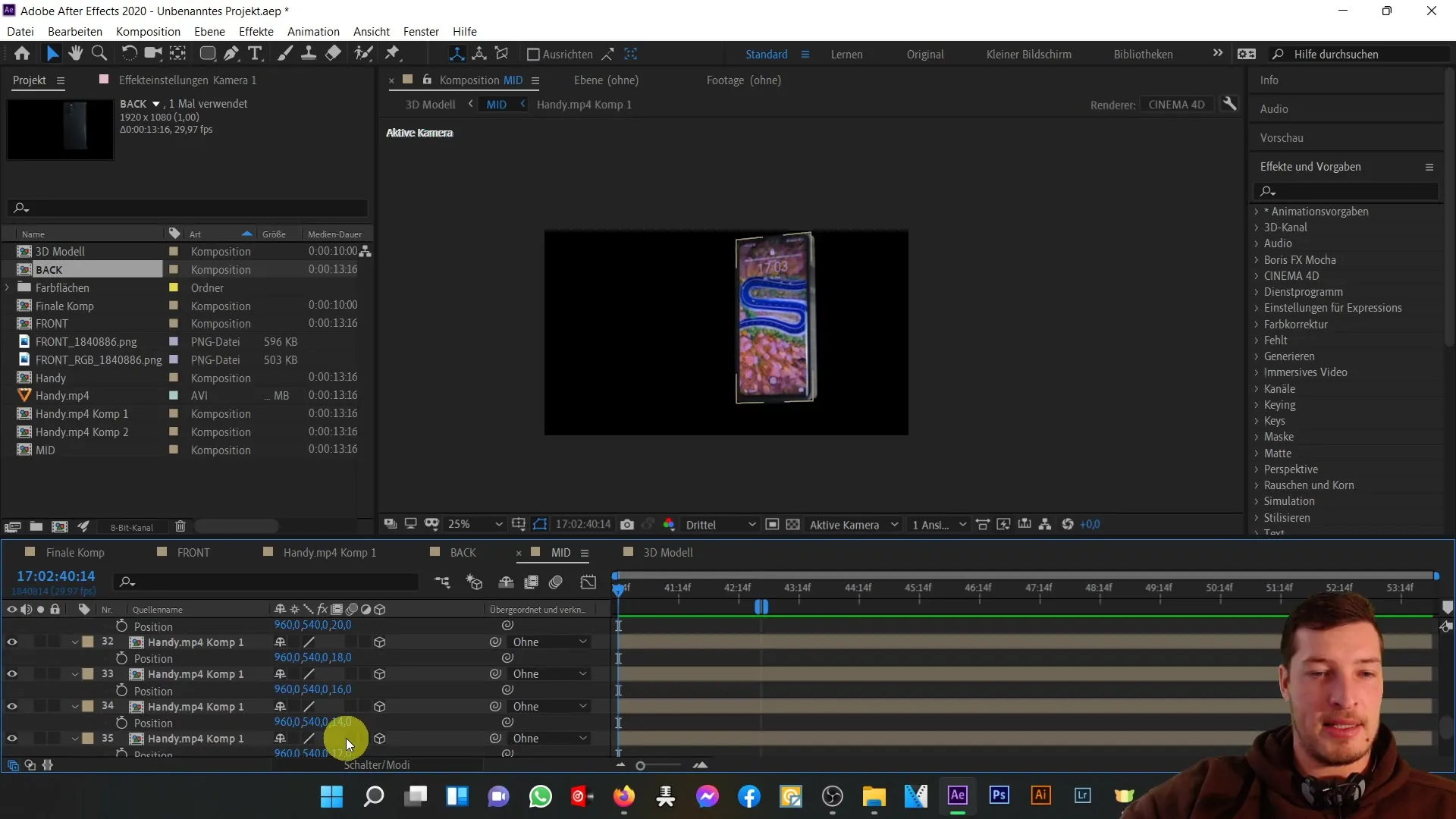
Task: Click the Ebene menu in menu bar
Action: pos(209,31)
